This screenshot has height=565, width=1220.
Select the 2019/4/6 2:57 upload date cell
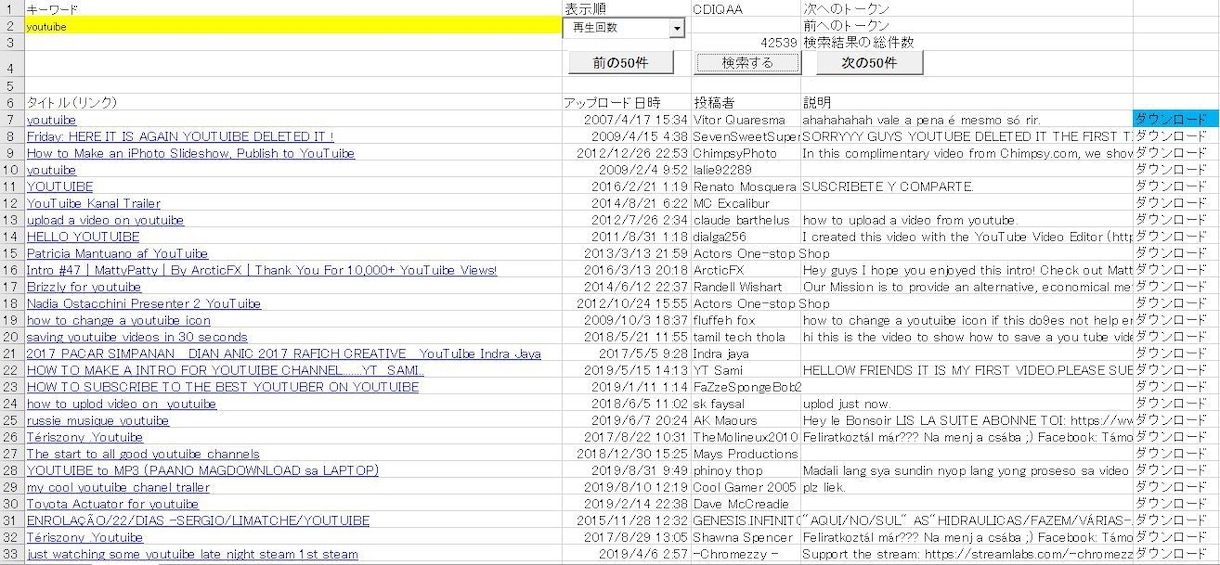tap(626, 554)
